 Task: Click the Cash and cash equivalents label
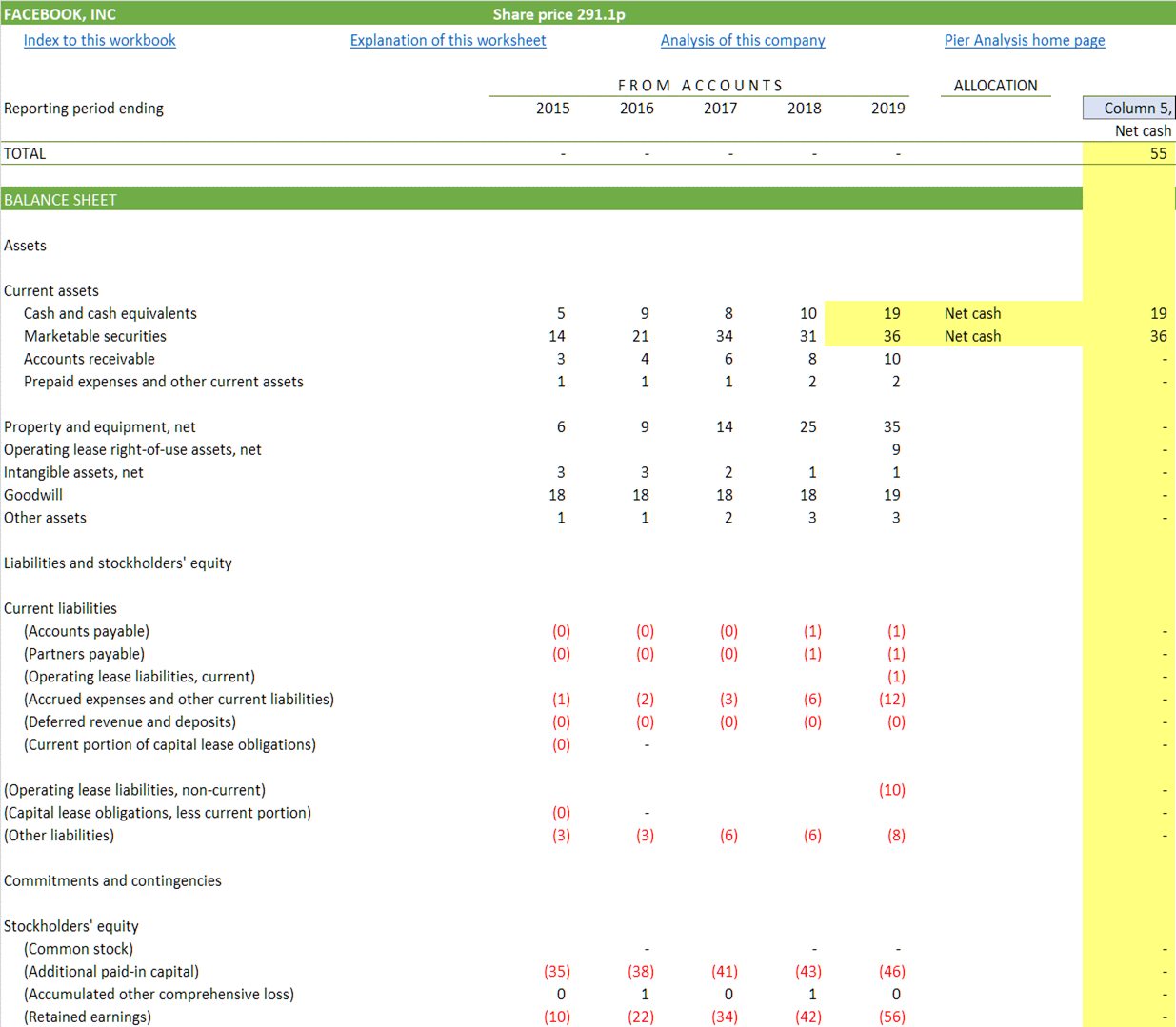pos(110,313)
